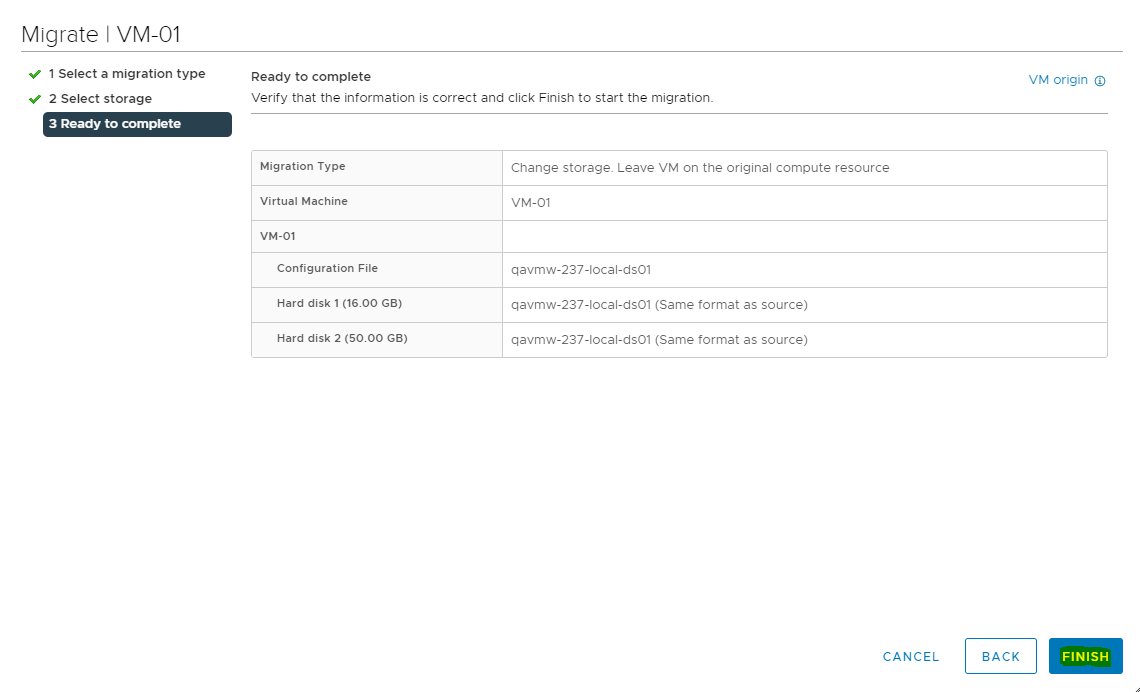
Task: Select Hard disk 1 (16.00 GB) label
Action: (340, 303)
